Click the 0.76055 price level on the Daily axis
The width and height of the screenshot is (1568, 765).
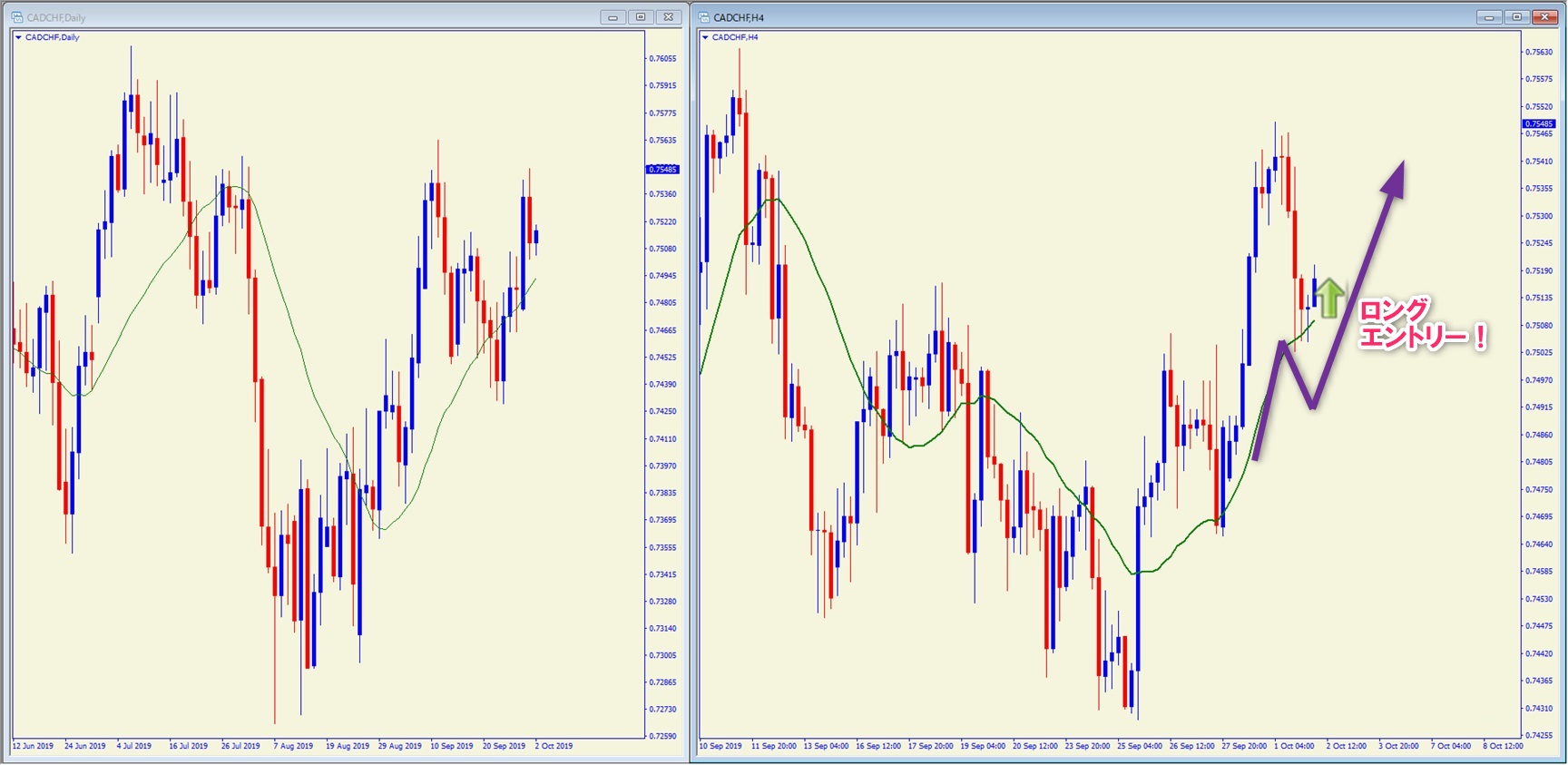[662, 59]
